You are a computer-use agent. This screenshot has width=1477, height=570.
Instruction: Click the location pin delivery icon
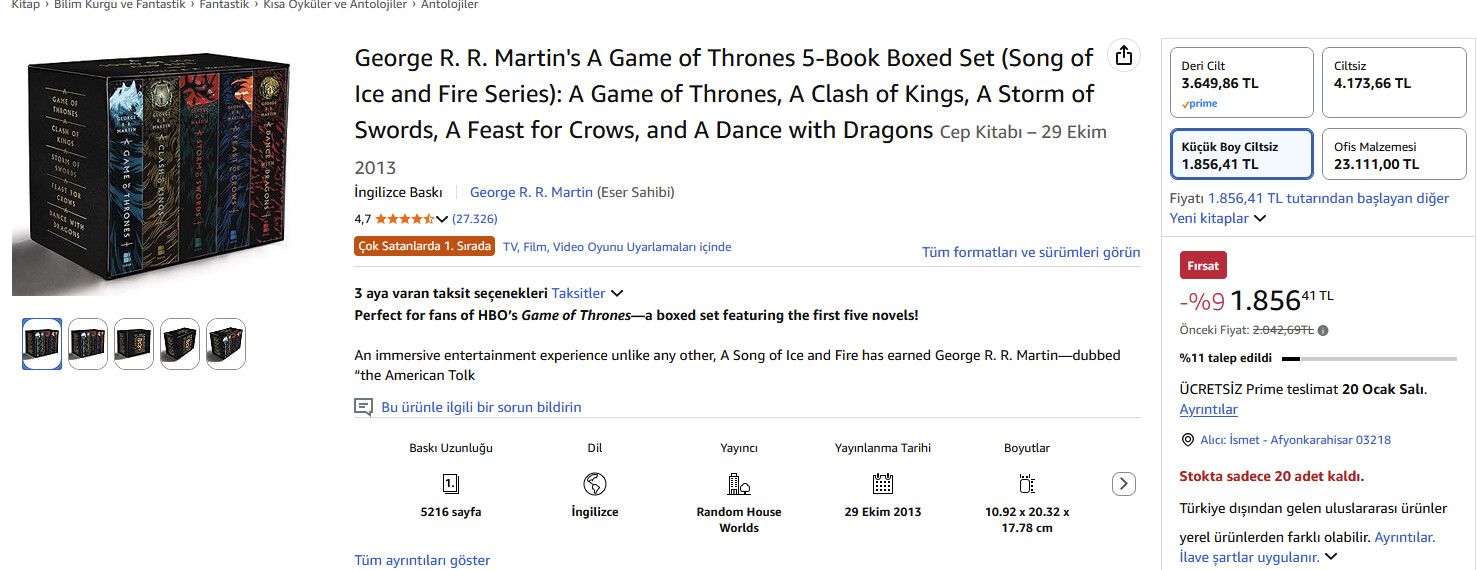1187,440
